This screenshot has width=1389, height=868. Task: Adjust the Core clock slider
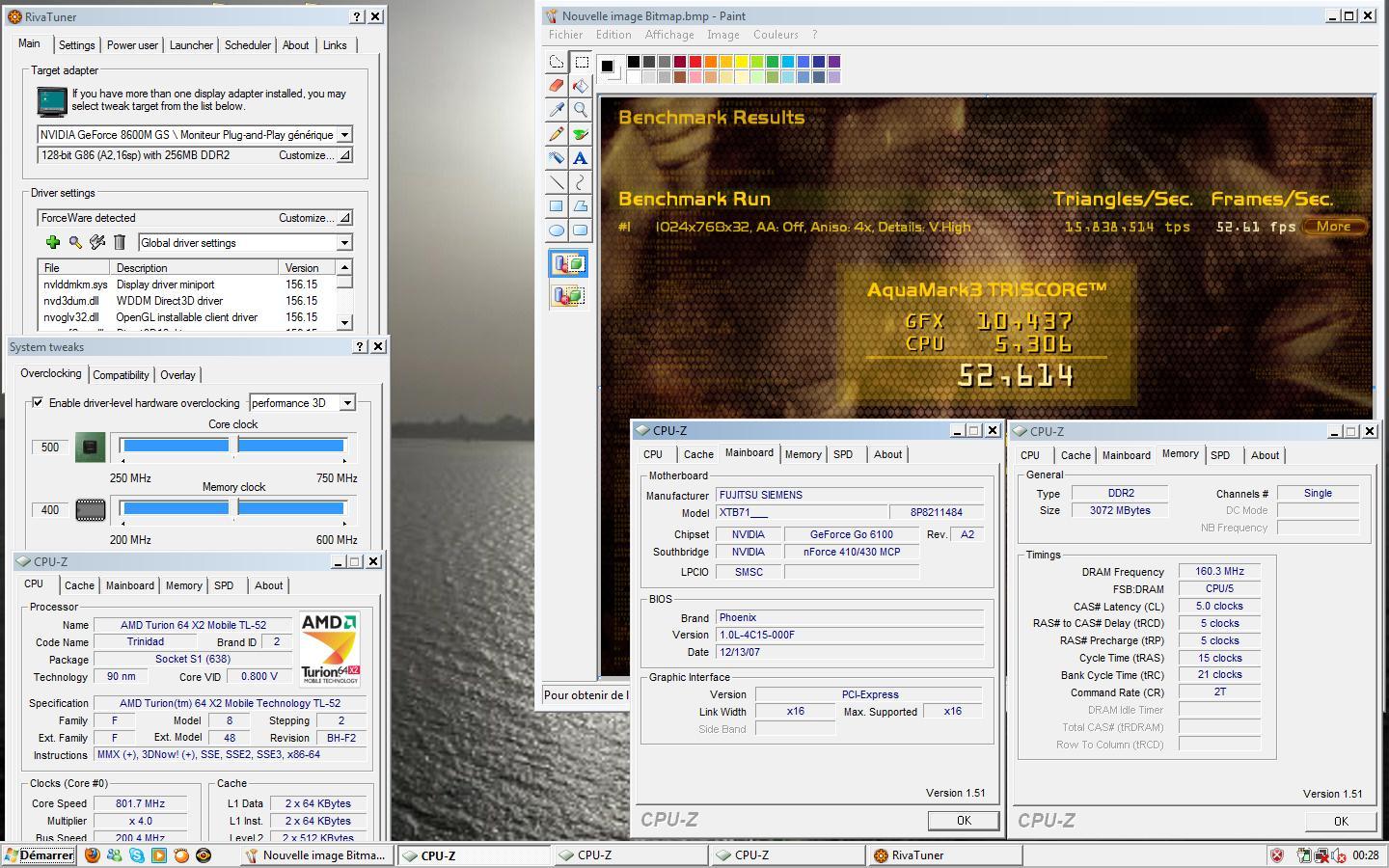[x=234, y=446]
